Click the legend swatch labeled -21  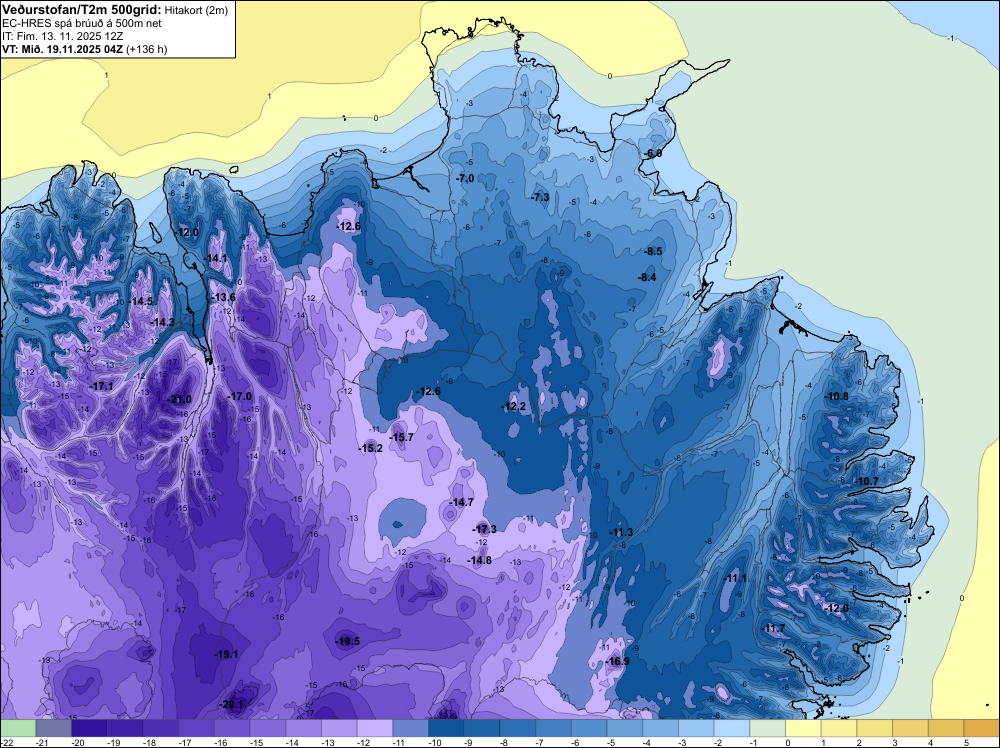[x=54, y=728]
